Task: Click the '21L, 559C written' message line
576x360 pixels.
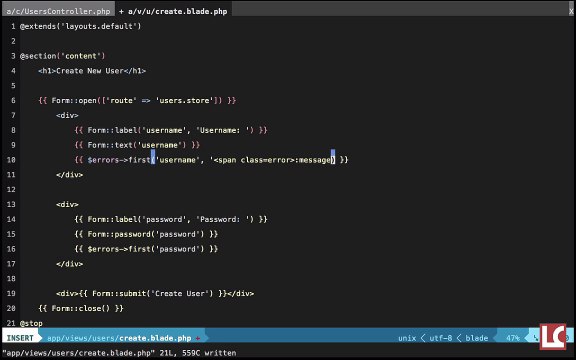Action: tap(119, 353)
